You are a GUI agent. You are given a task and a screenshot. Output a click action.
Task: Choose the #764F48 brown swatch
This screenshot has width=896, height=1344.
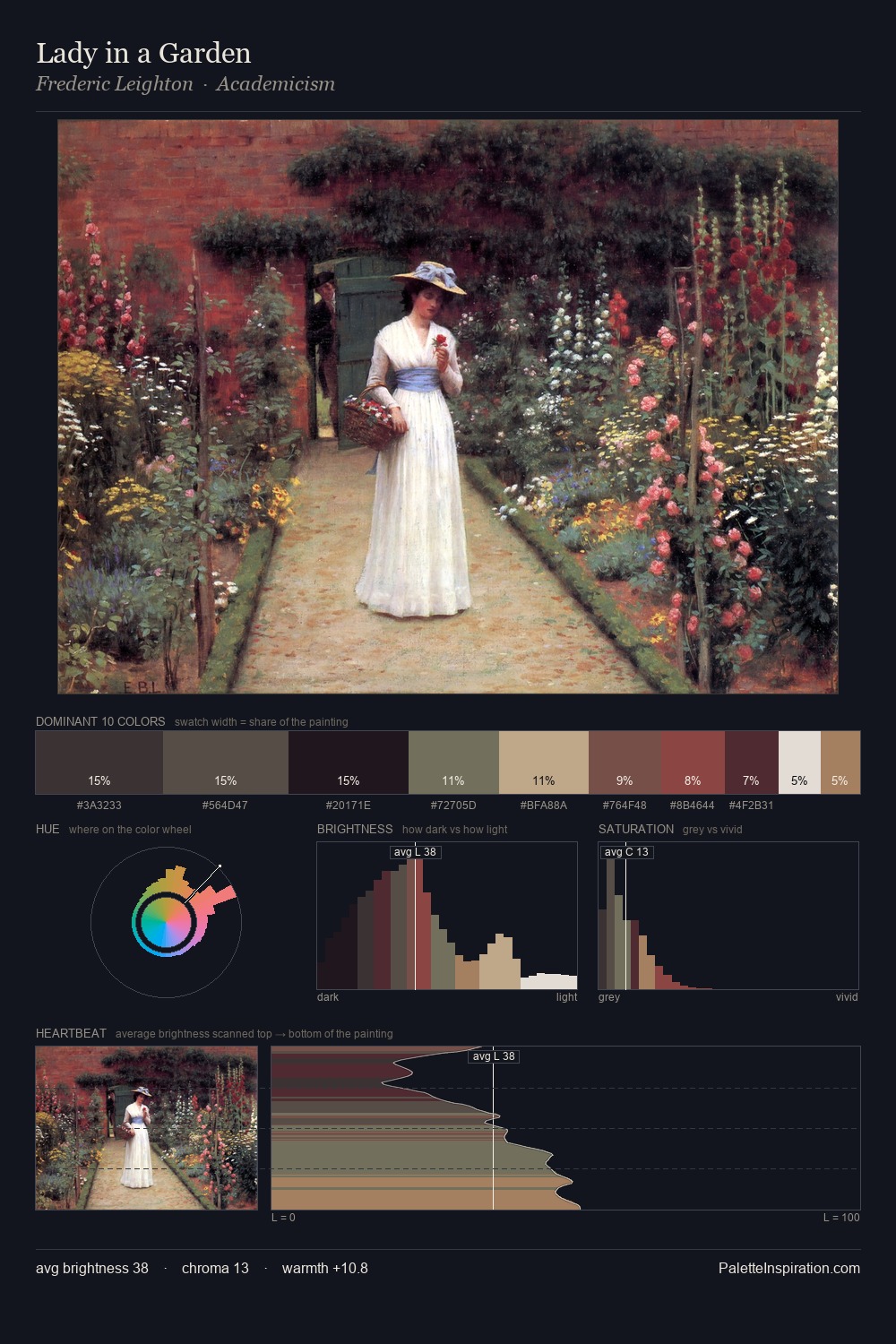[x=625, y=762]
